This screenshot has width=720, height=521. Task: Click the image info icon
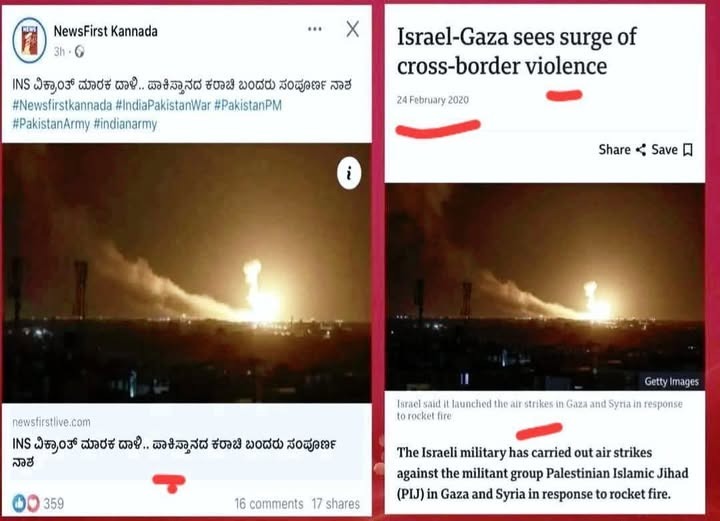point(349,174)
